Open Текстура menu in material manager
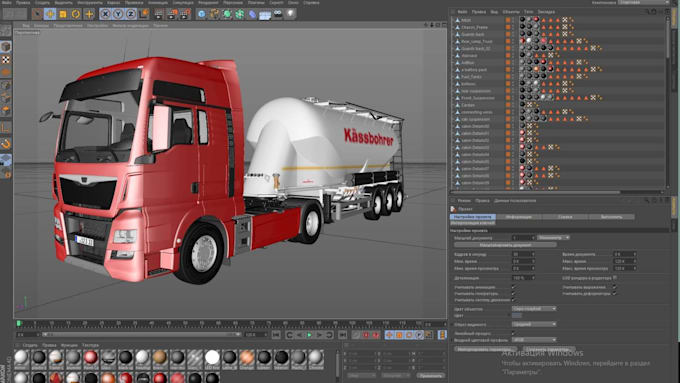Viewport: 680px width, 383px height. [x=90, y=345]
